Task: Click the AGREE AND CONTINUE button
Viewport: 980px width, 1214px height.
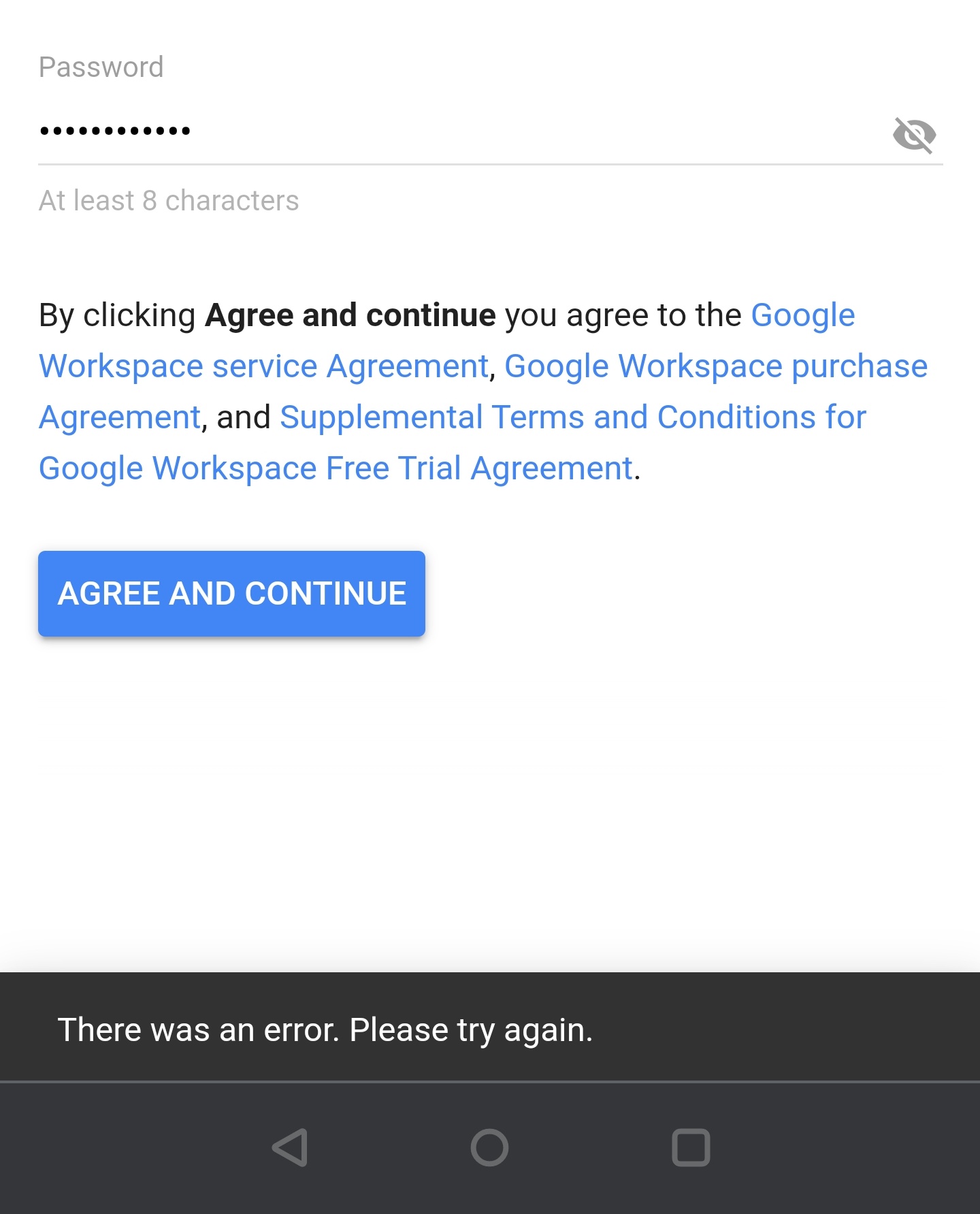Action: coord(231,593)
